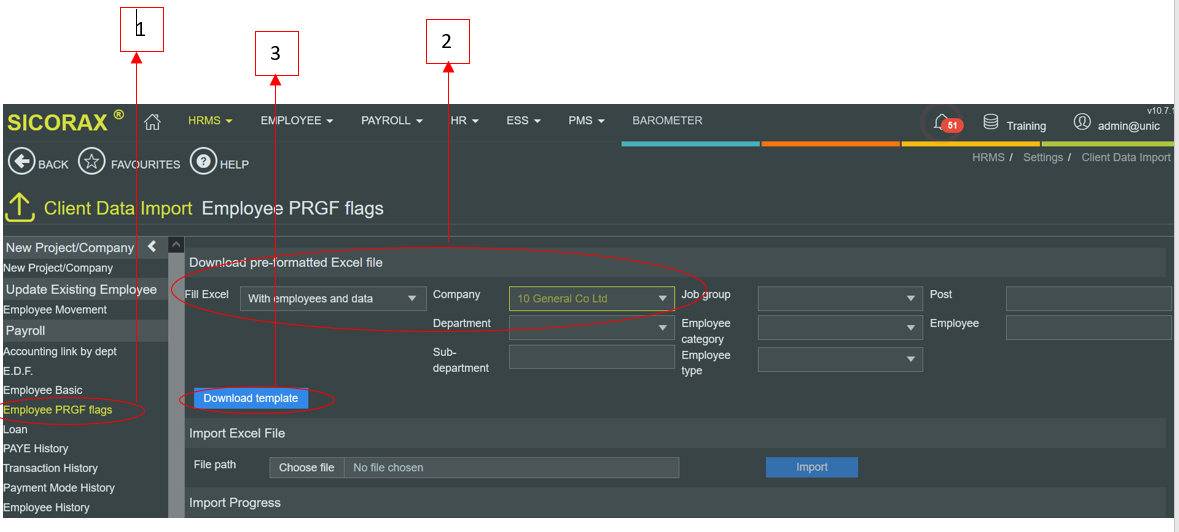Viewport: 1179px width, 532px height.
Task: Click Choose file to select a file
Action: point(306,467)
